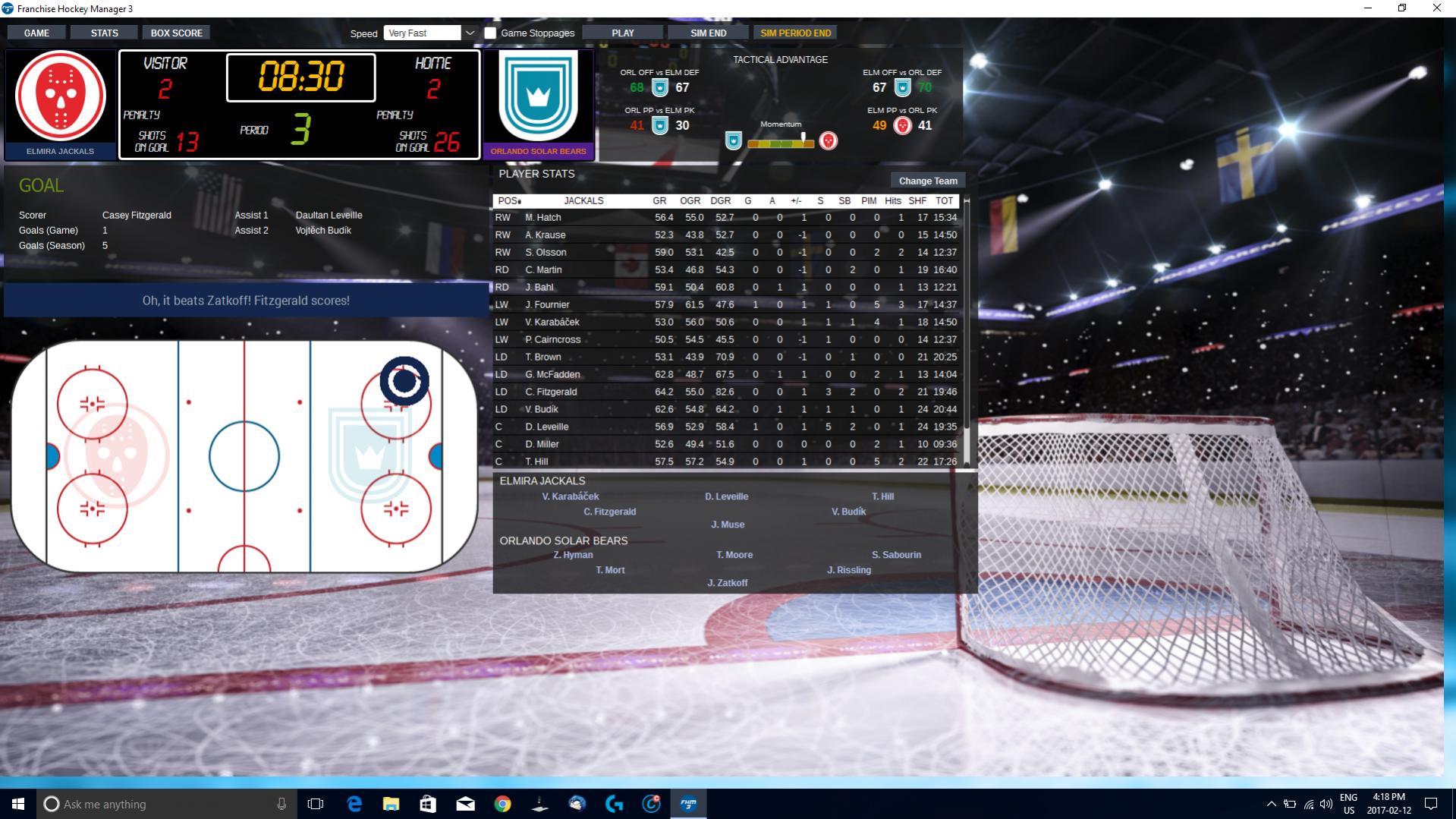Click the 08:30 game clock display
1456x819 pixels.
(x=301, y=77)
